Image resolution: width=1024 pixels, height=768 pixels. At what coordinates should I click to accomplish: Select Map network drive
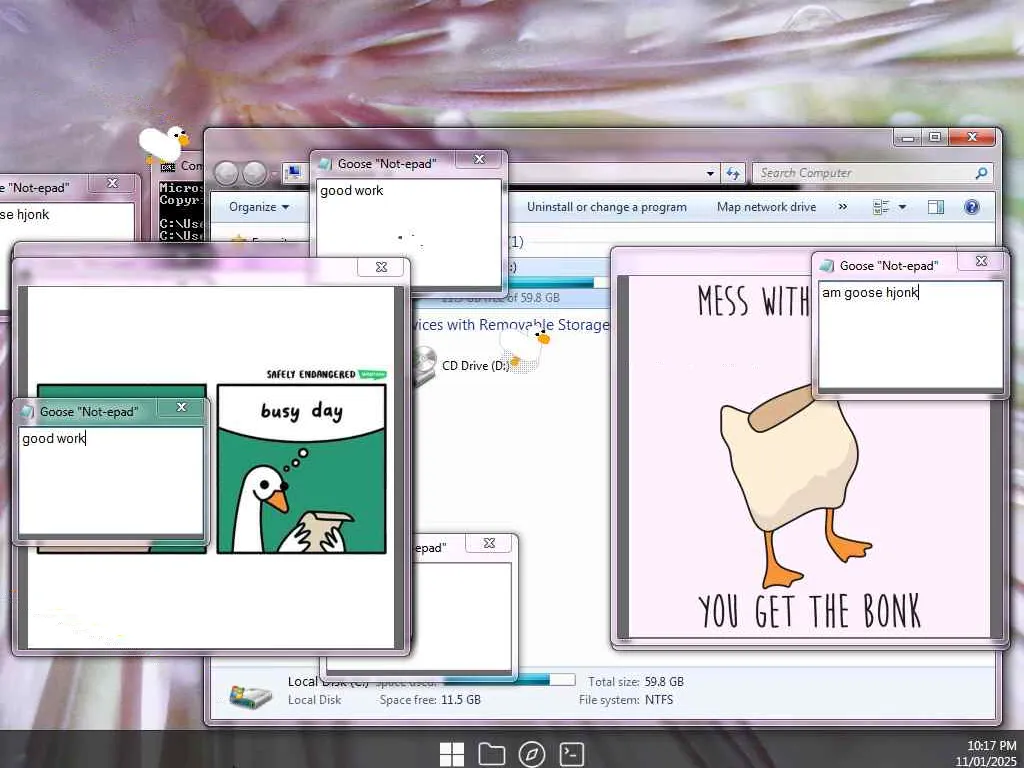pos(766,207)
